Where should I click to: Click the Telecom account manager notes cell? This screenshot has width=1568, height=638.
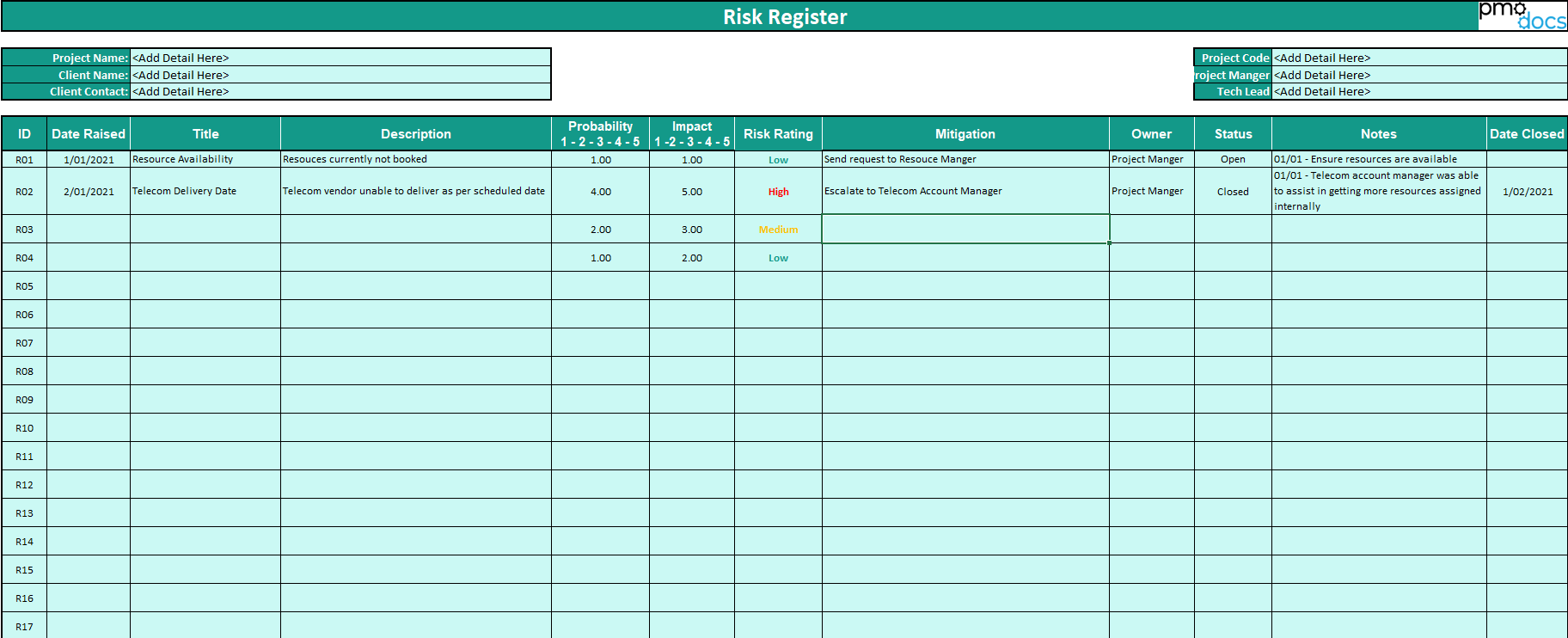click(x=1379, y=191)
